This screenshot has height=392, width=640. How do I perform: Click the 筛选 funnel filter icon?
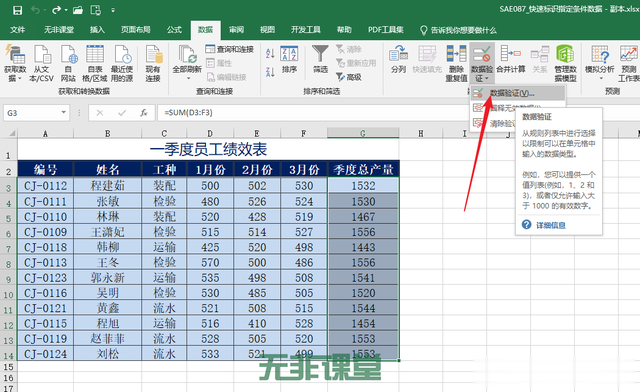[x=320, y=60]
